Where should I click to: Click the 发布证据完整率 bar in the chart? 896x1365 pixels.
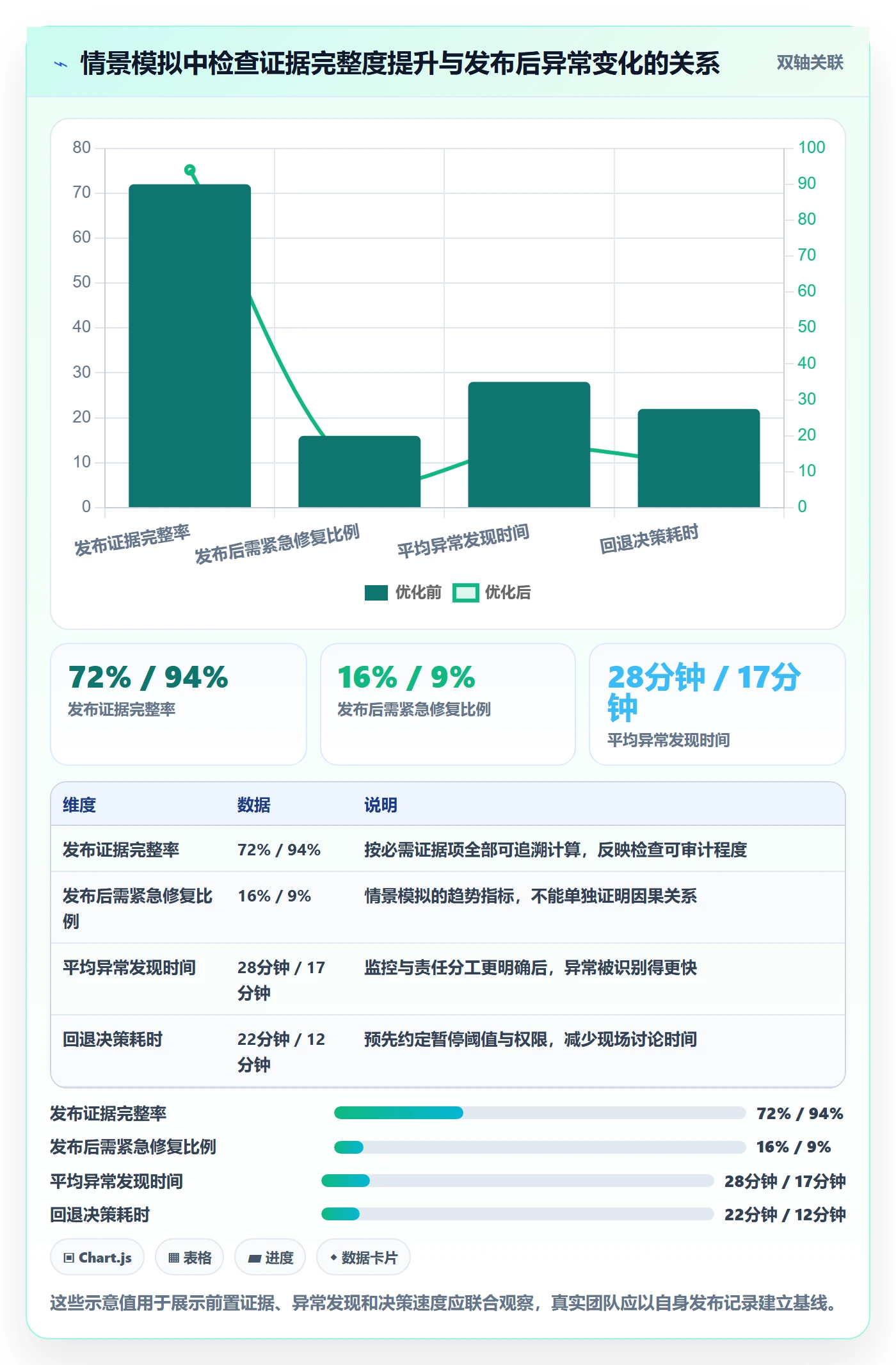[189, 346]
